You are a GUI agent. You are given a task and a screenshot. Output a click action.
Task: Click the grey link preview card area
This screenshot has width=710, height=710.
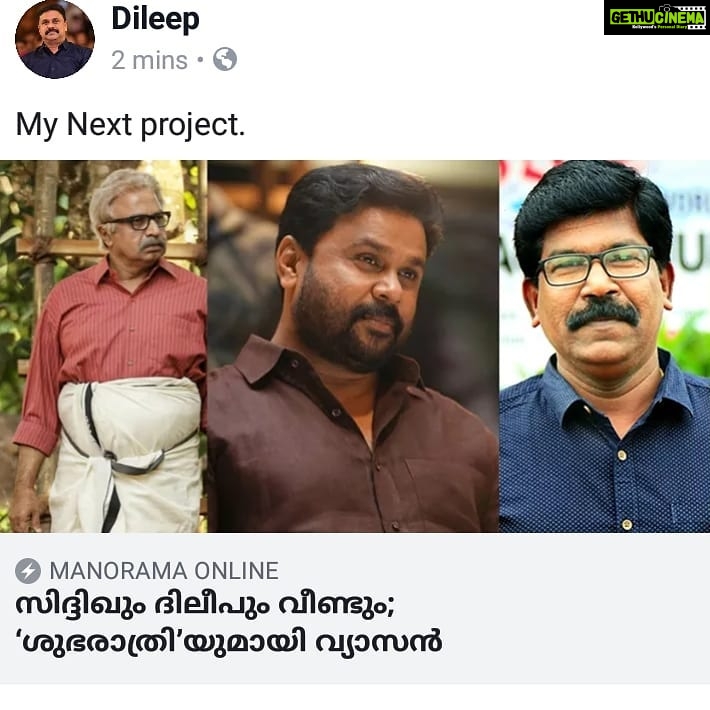tap(355, 608)
